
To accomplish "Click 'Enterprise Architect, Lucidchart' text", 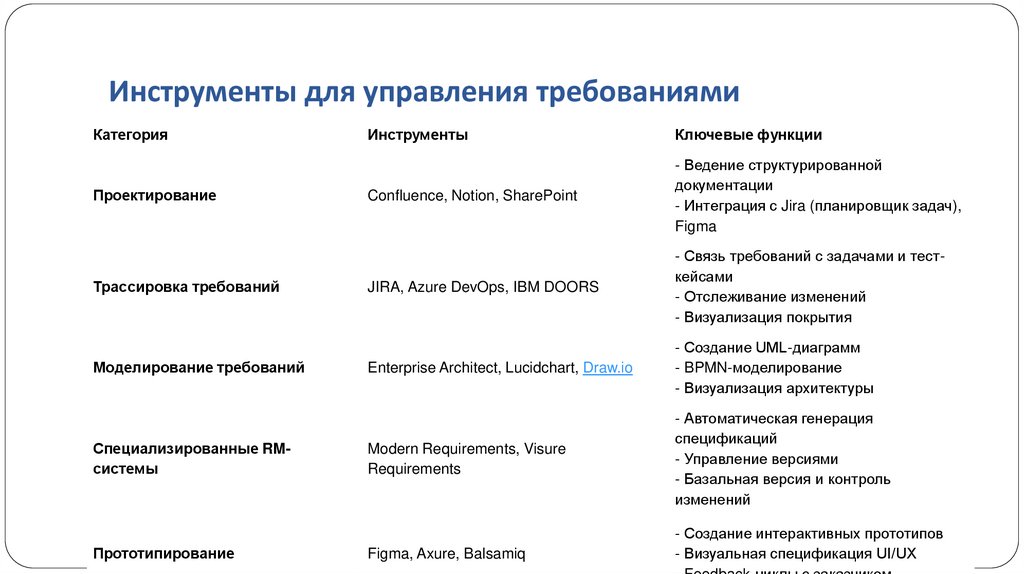I will point(473,368).
